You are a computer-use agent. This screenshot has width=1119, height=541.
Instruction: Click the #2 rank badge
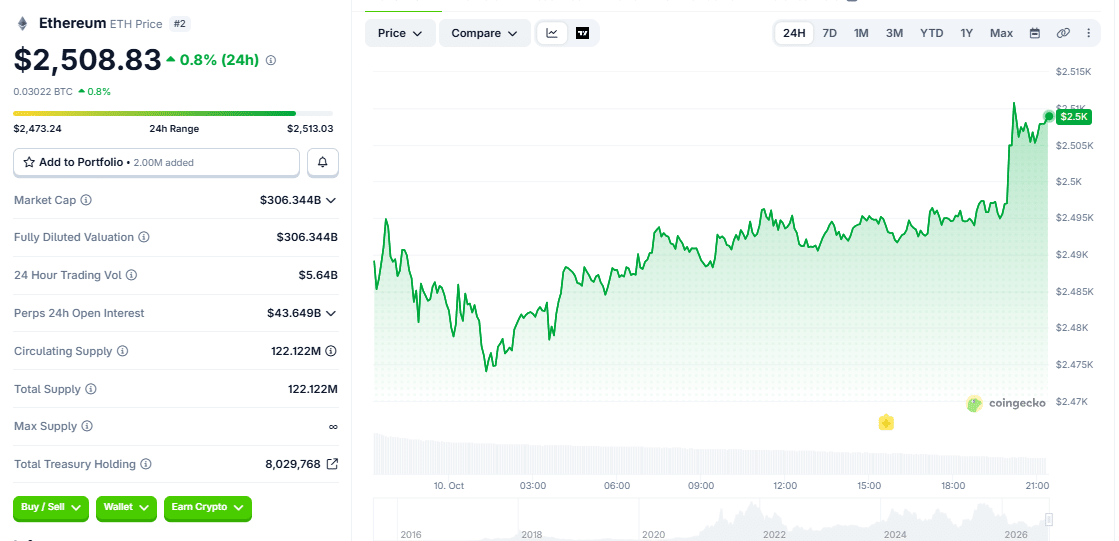pyautogui.click(x=180, y=24)
